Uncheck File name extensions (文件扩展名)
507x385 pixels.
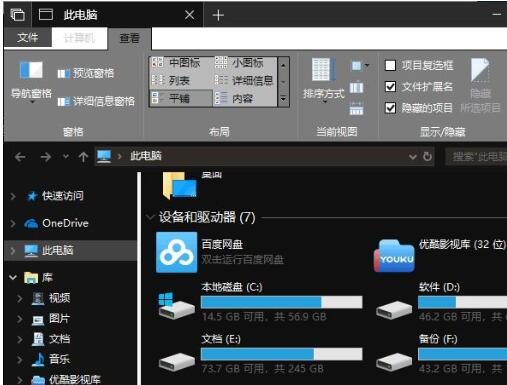(x=390, y=87)
